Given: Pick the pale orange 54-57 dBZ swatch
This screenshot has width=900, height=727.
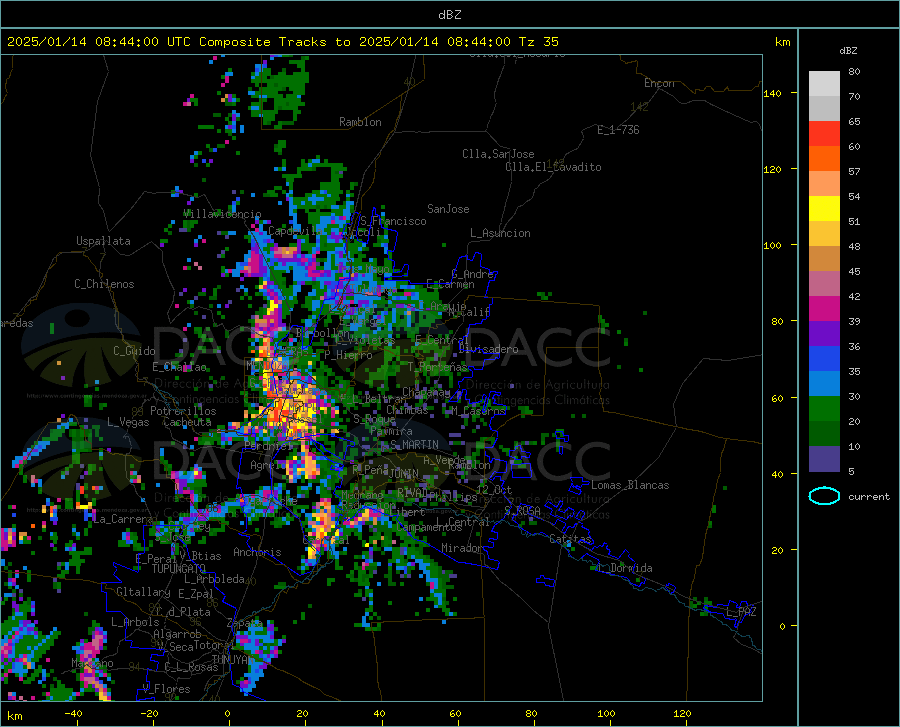Looking at the screenshot, I should (x=824, y=184).
